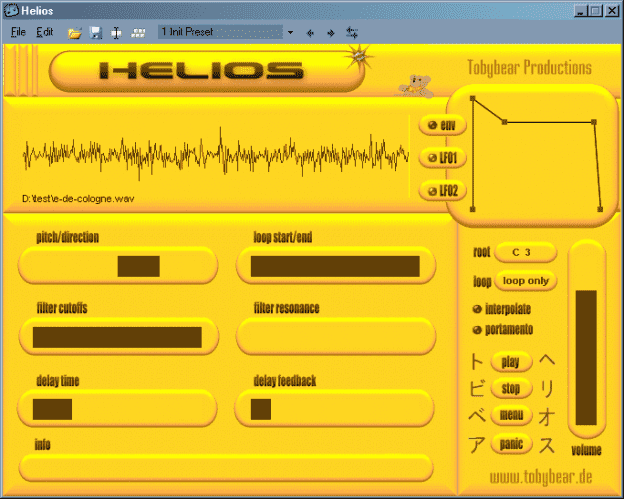Click the Helios app icon in title bar
Viewport: 624px width, 499px height.
coord(11,11)
